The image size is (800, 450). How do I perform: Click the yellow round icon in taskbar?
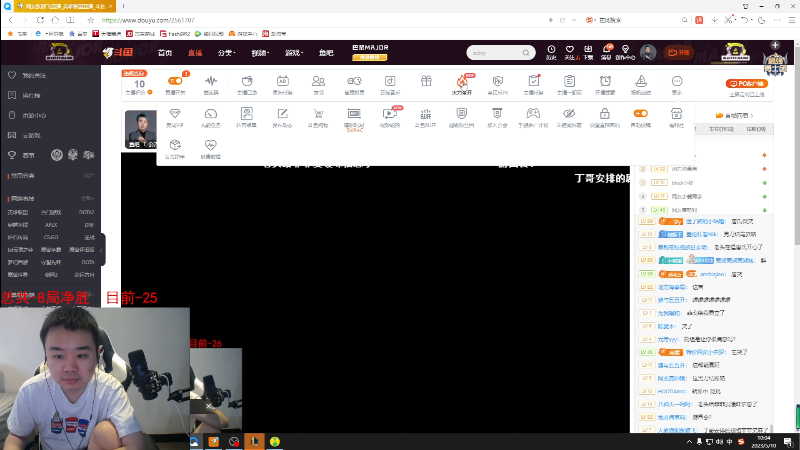pos(274,441)
